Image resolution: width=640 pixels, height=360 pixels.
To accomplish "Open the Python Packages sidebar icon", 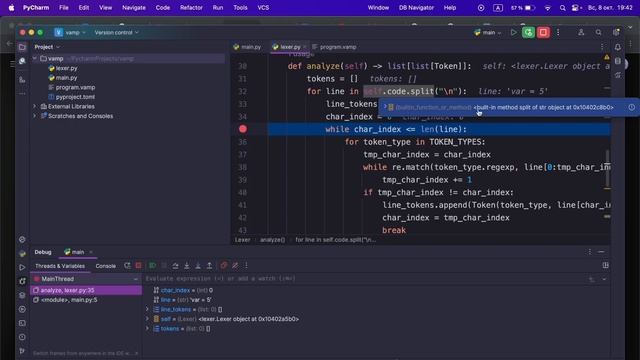I will (x=22, y=295).
